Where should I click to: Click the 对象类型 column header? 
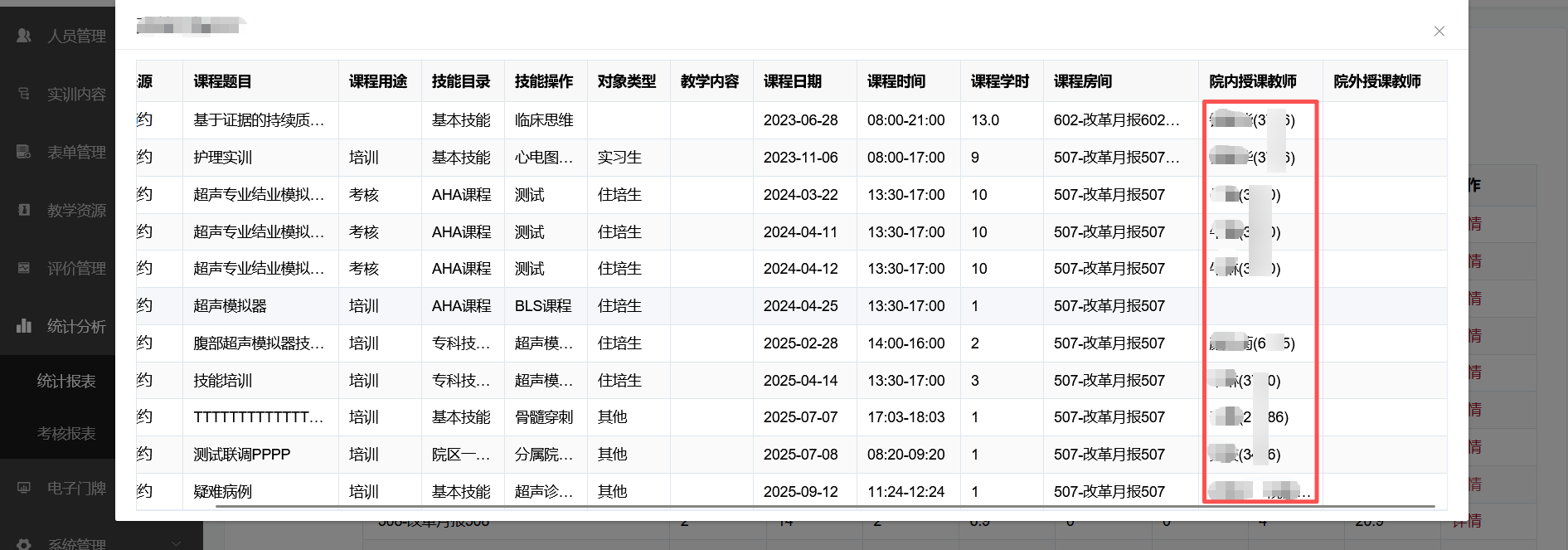click(627, 81)
